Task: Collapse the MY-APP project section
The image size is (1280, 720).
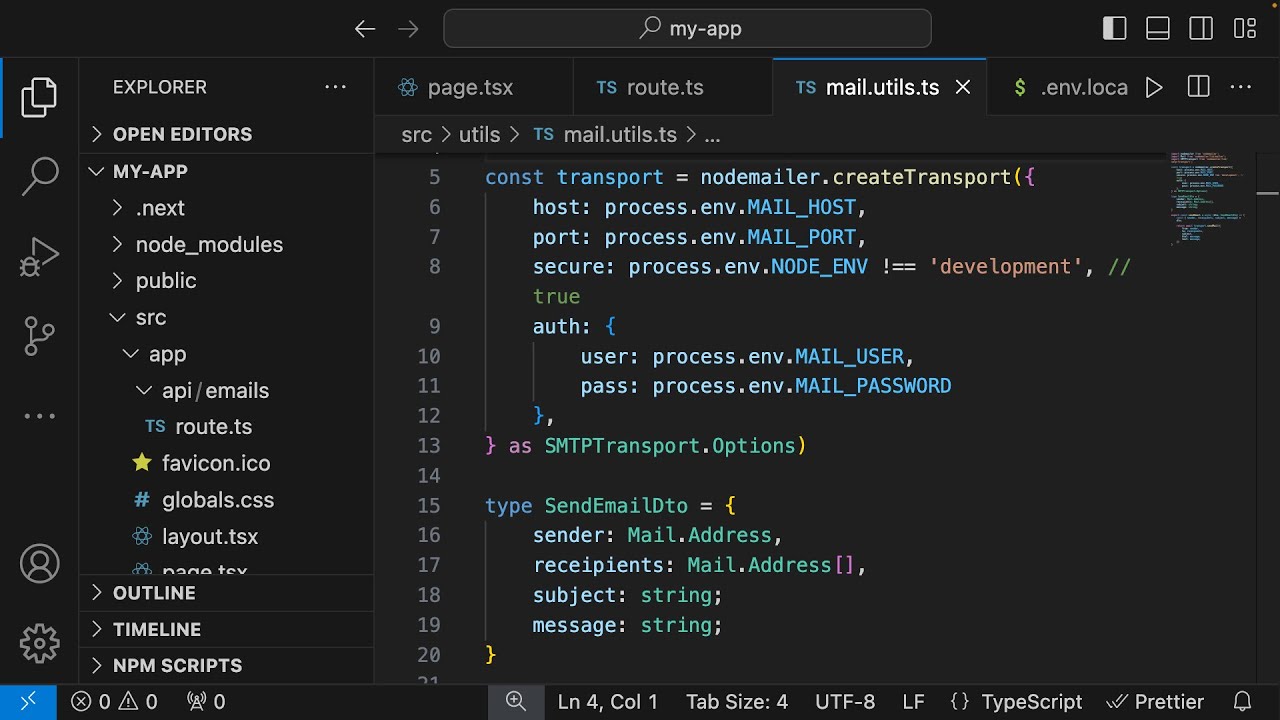Action: pos(226,171)
